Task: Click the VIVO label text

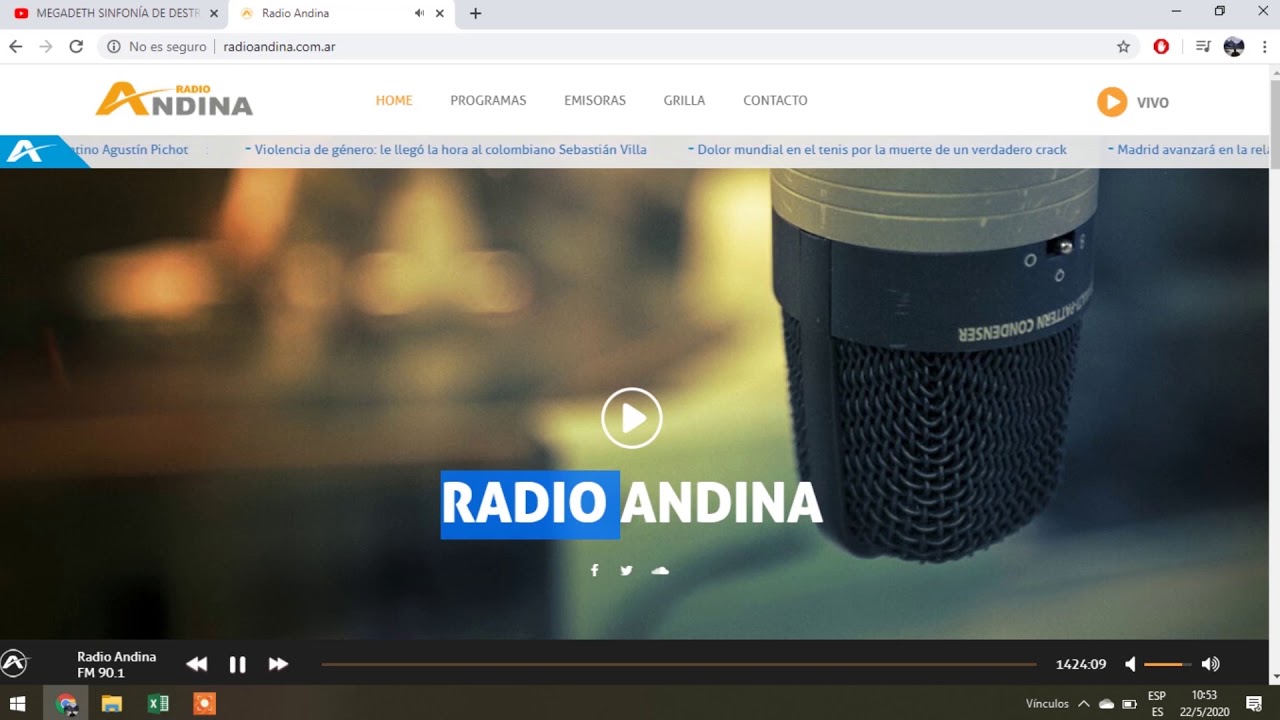Action: (1152, 102)
